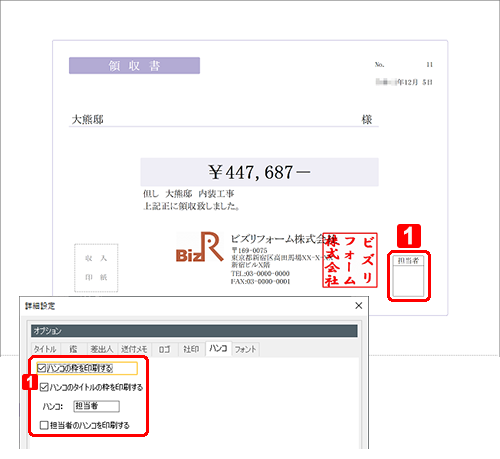500x459 pixels.
Task: Click the ハンコ tab
Action: point(218,348)
